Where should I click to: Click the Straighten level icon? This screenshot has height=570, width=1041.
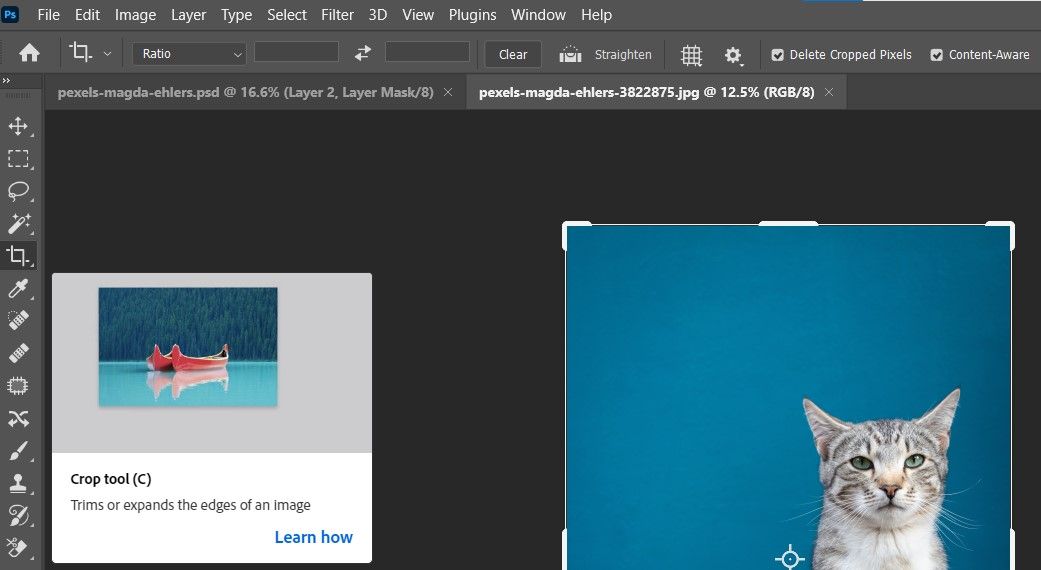[570, 54]
